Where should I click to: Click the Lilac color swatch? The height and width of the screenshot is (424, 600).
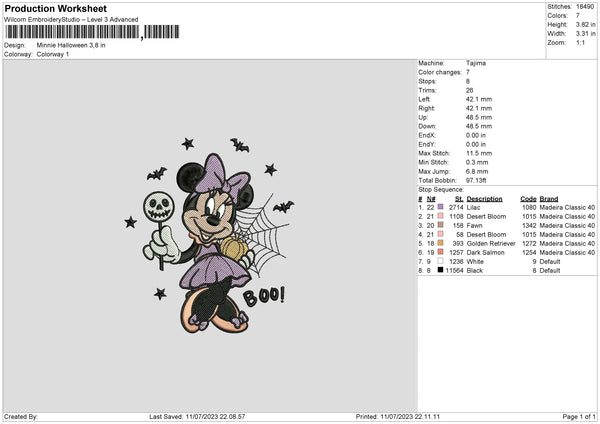[440, 207]
